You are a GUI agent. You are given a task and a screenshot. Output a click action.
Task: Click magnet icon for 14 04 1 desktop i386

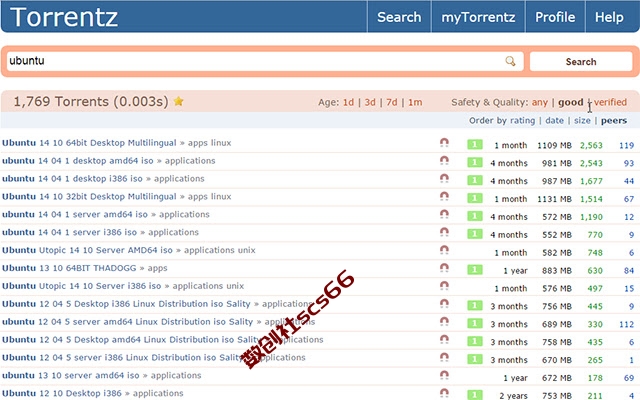click(x=444, y=178)
